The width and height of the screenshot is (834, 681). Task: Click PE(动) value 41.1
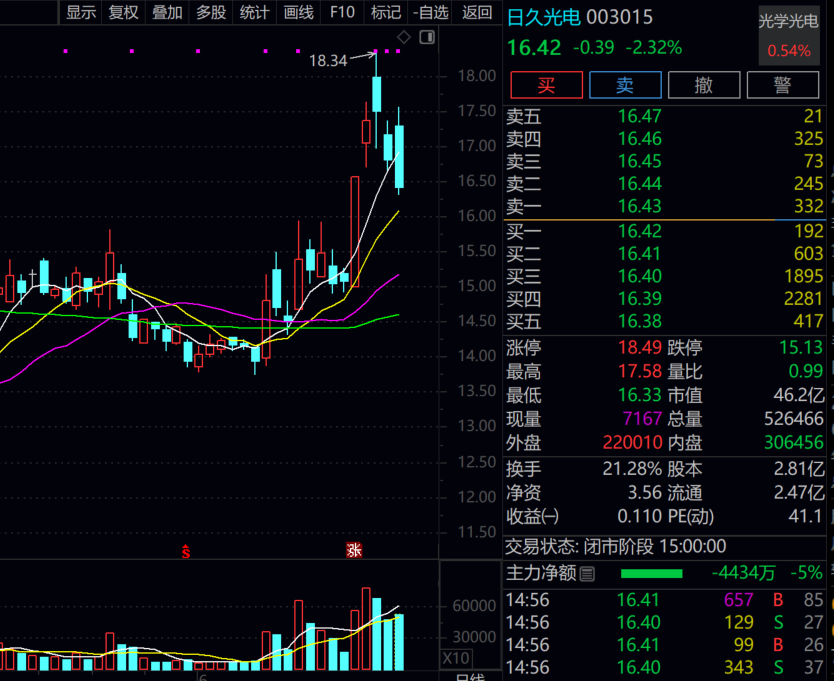(805, 516)
